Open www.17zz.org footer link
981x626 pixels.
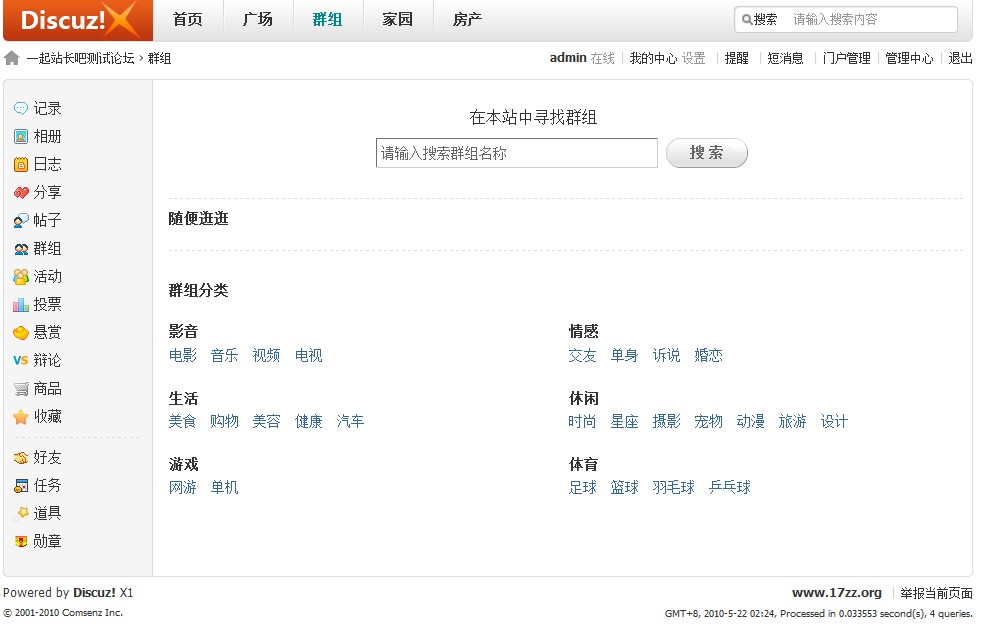836,592
